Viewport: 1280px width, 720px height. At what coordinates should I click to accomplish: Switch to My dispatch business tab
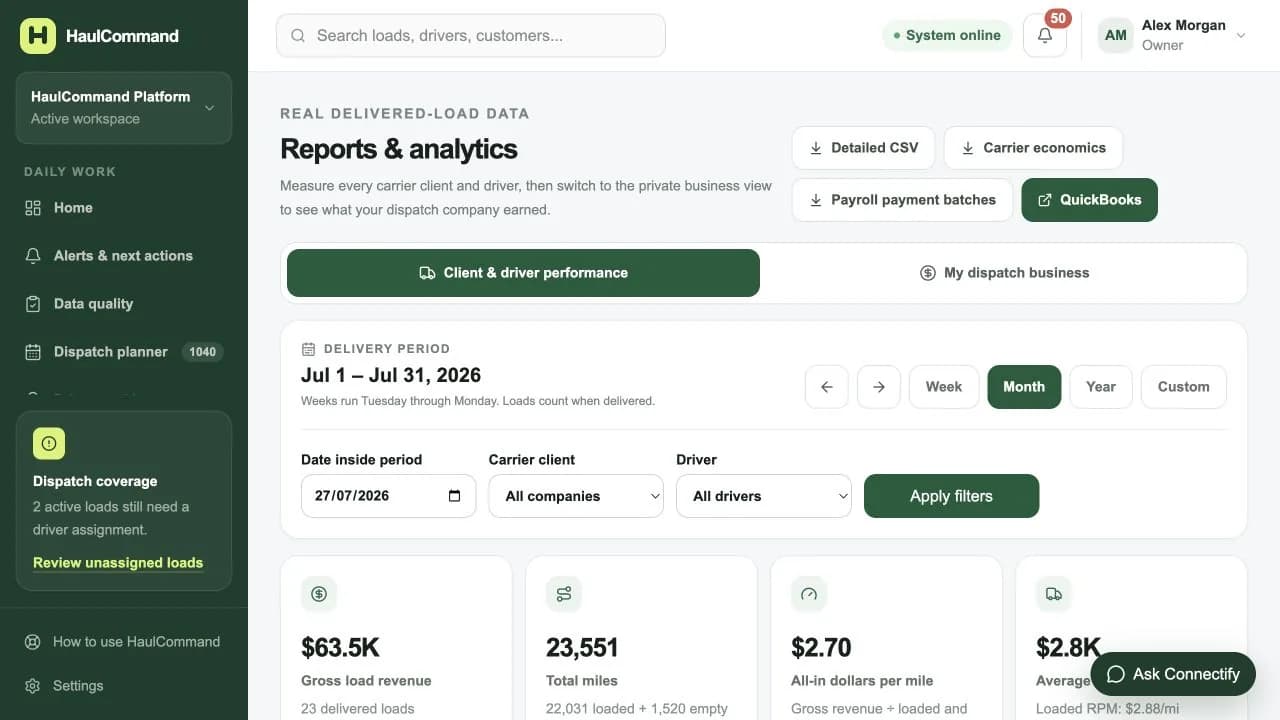pos(1004,273)
